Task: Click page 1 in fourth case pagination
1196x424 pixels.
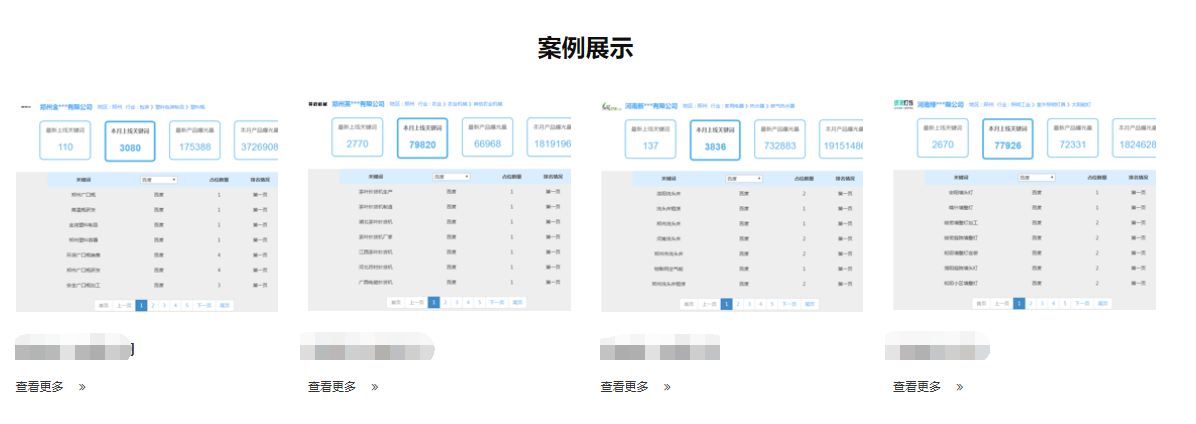Action: 1019,302
